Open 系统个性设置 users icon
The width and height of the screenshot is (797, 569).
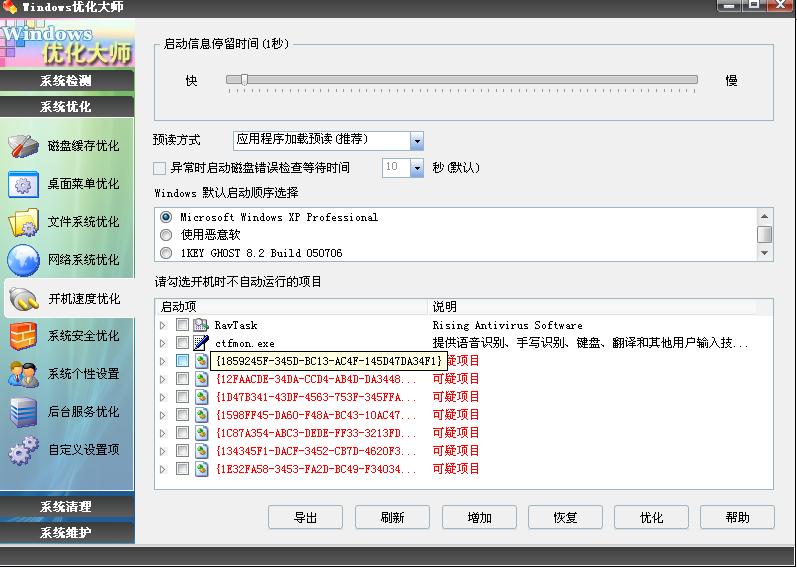(x=23, y=374)
